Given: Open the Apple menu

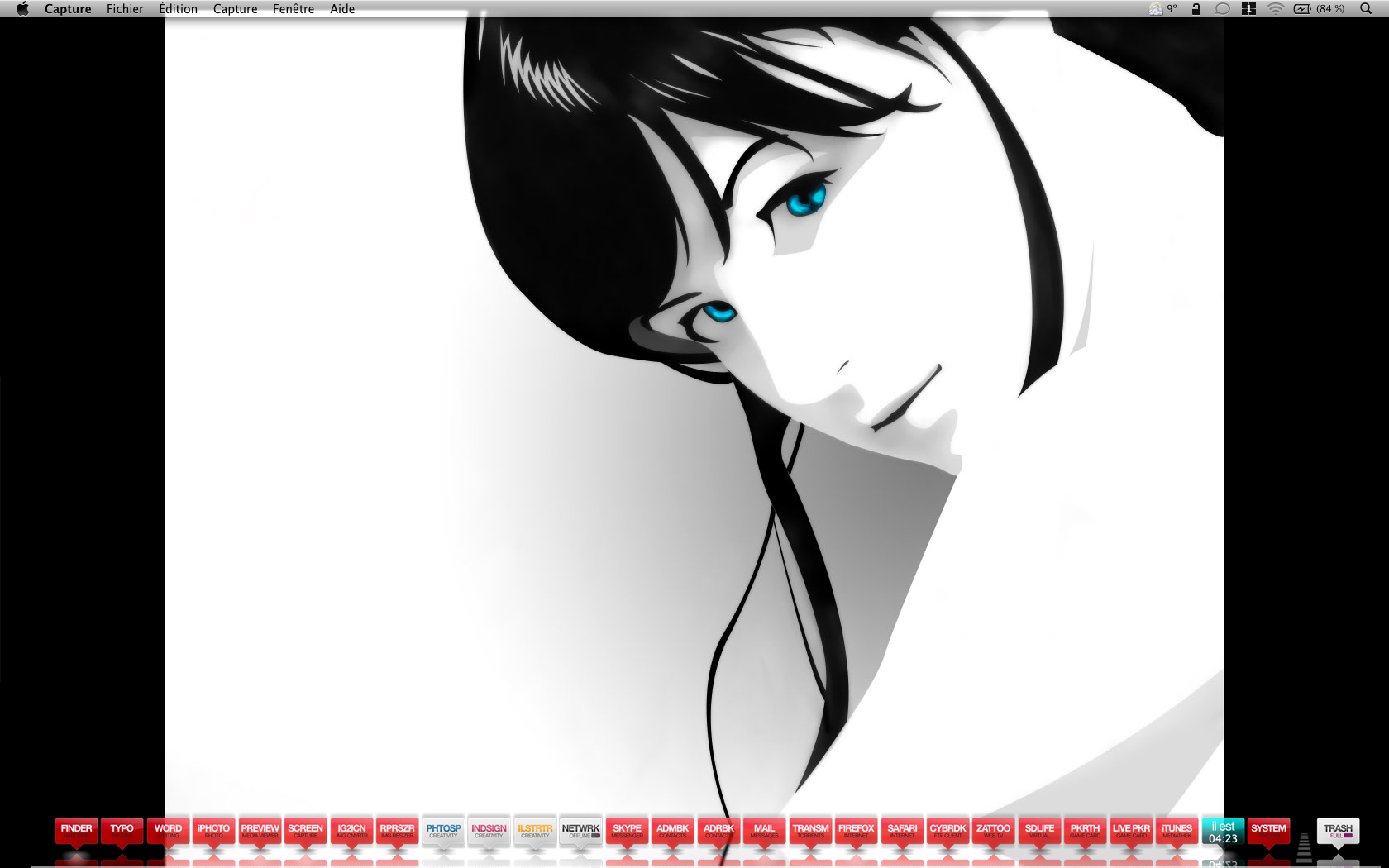Looking at the screenshot, I should [x=22, y=9].
